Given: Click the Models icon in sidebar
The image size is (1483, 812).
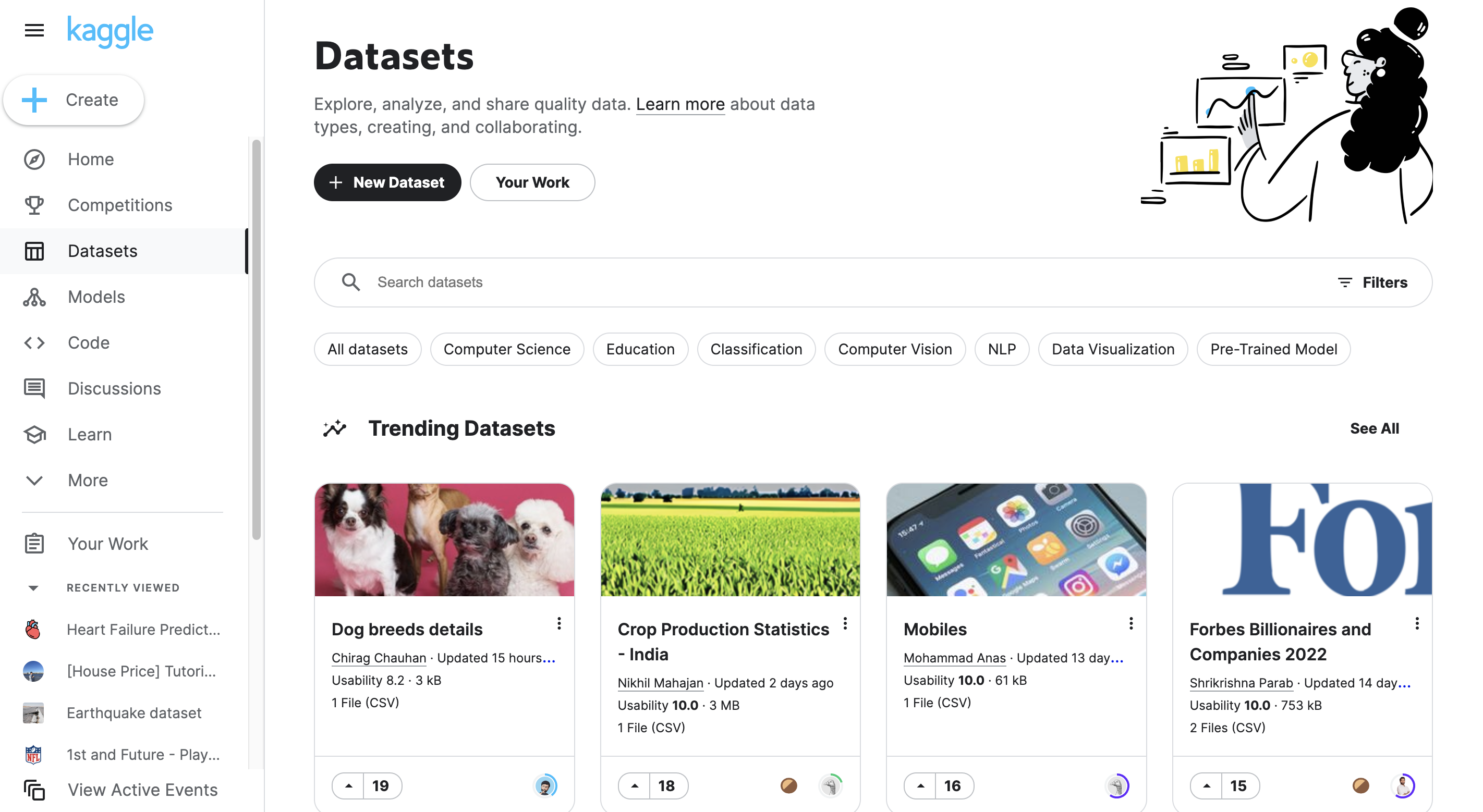Looking at the screenshot, I should [34, 297].
